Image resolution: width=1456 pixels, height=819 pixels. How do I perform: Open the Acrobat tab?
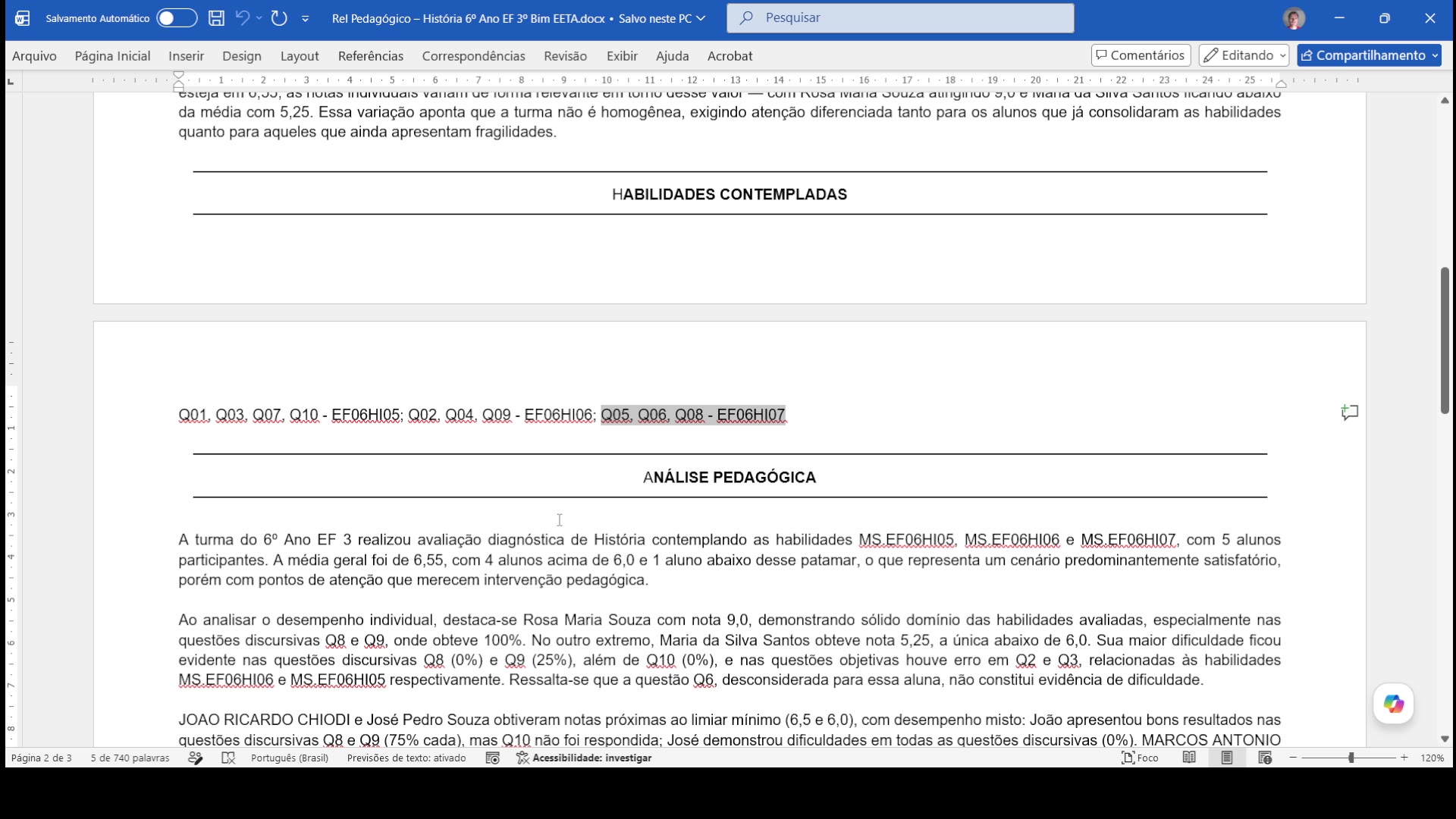[x=730, y=56]
